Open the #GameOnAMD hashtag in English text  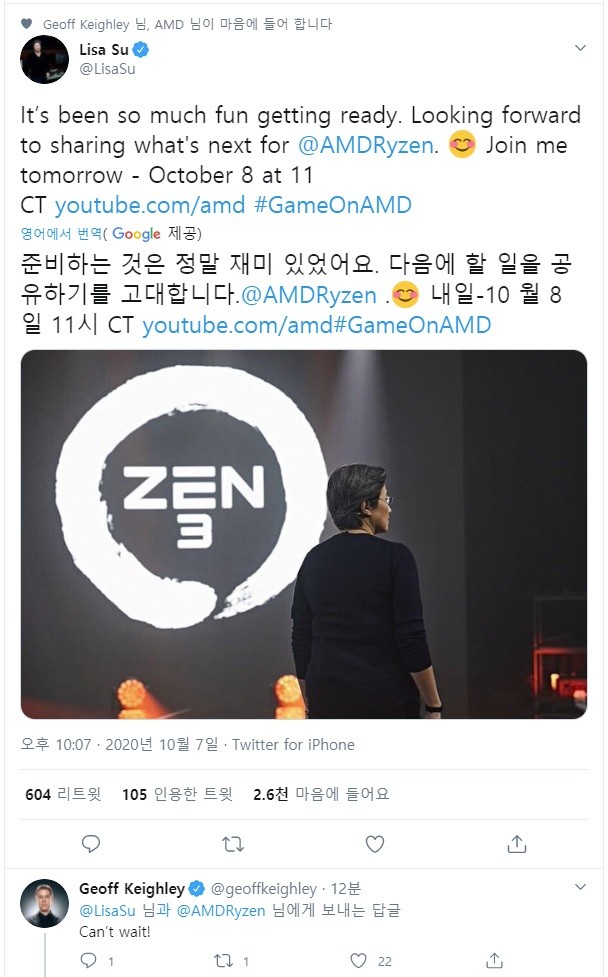(333, 205)
